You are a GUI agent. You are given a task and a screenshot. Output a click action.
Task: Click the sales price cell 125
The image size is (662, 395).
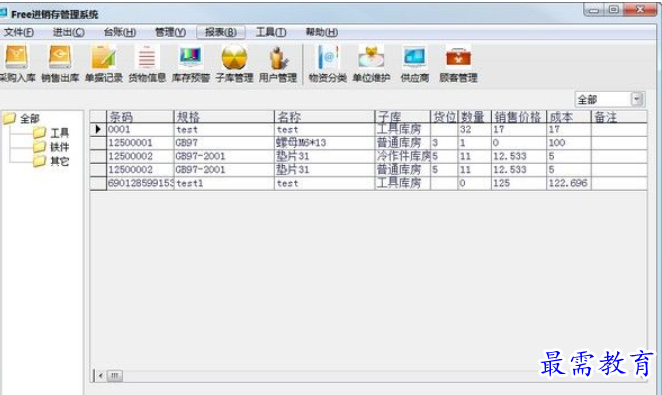519,184
